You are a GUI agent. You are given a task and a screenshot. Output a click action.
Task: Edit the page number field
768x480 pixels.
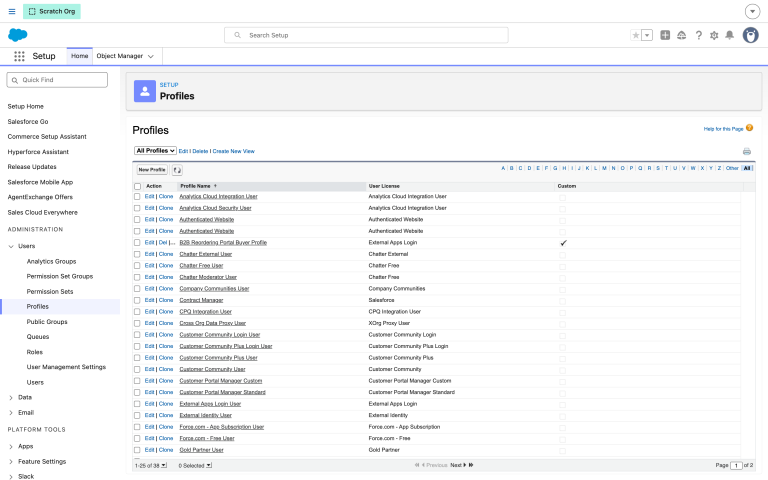(x=736, y=465)
